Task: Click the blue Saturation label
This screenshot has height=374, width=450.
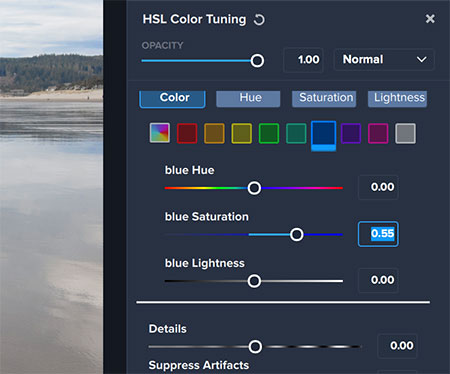Action: tap(207, 217)
